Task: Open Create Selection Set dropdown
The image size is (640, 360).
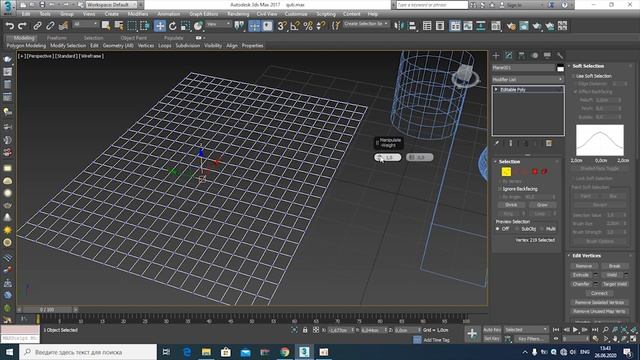Action: pyautogui.click(x=366, y=24)
